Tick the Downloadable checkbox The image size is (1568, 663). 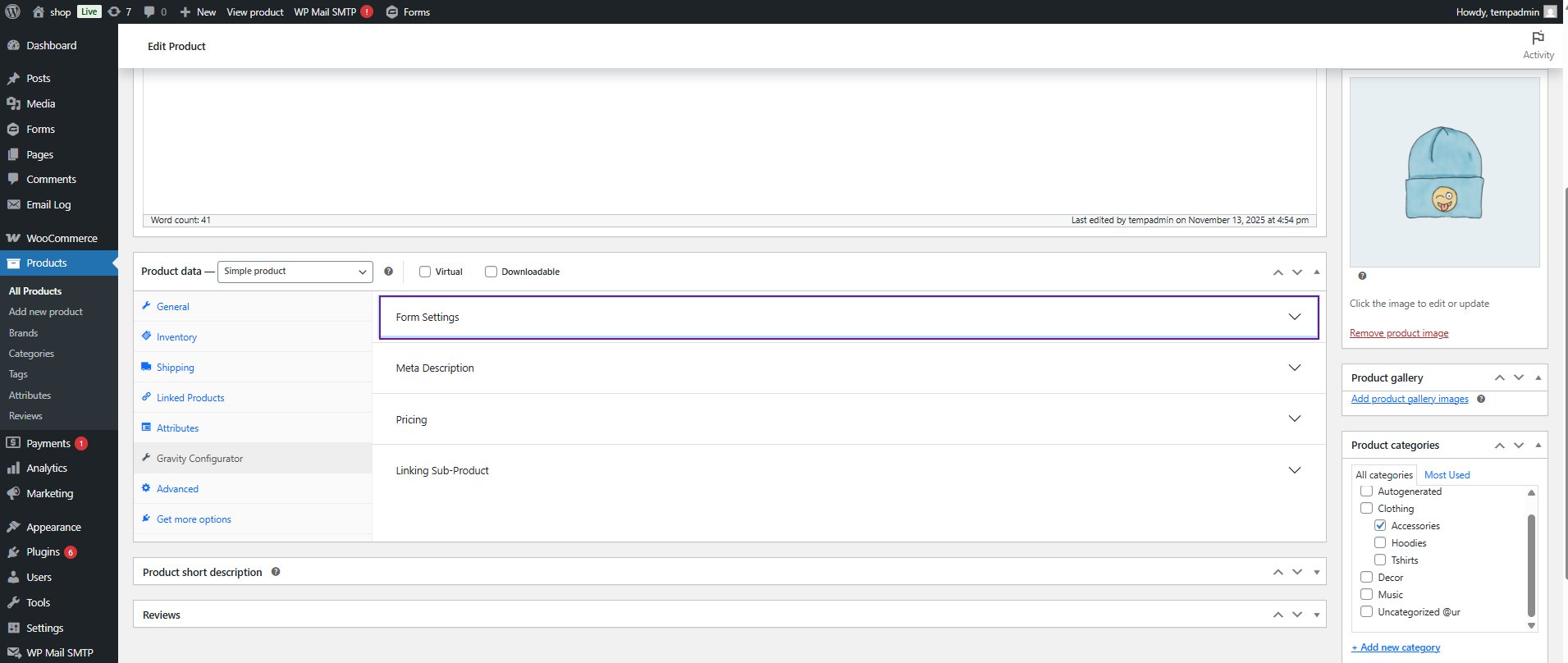(491, 272)
